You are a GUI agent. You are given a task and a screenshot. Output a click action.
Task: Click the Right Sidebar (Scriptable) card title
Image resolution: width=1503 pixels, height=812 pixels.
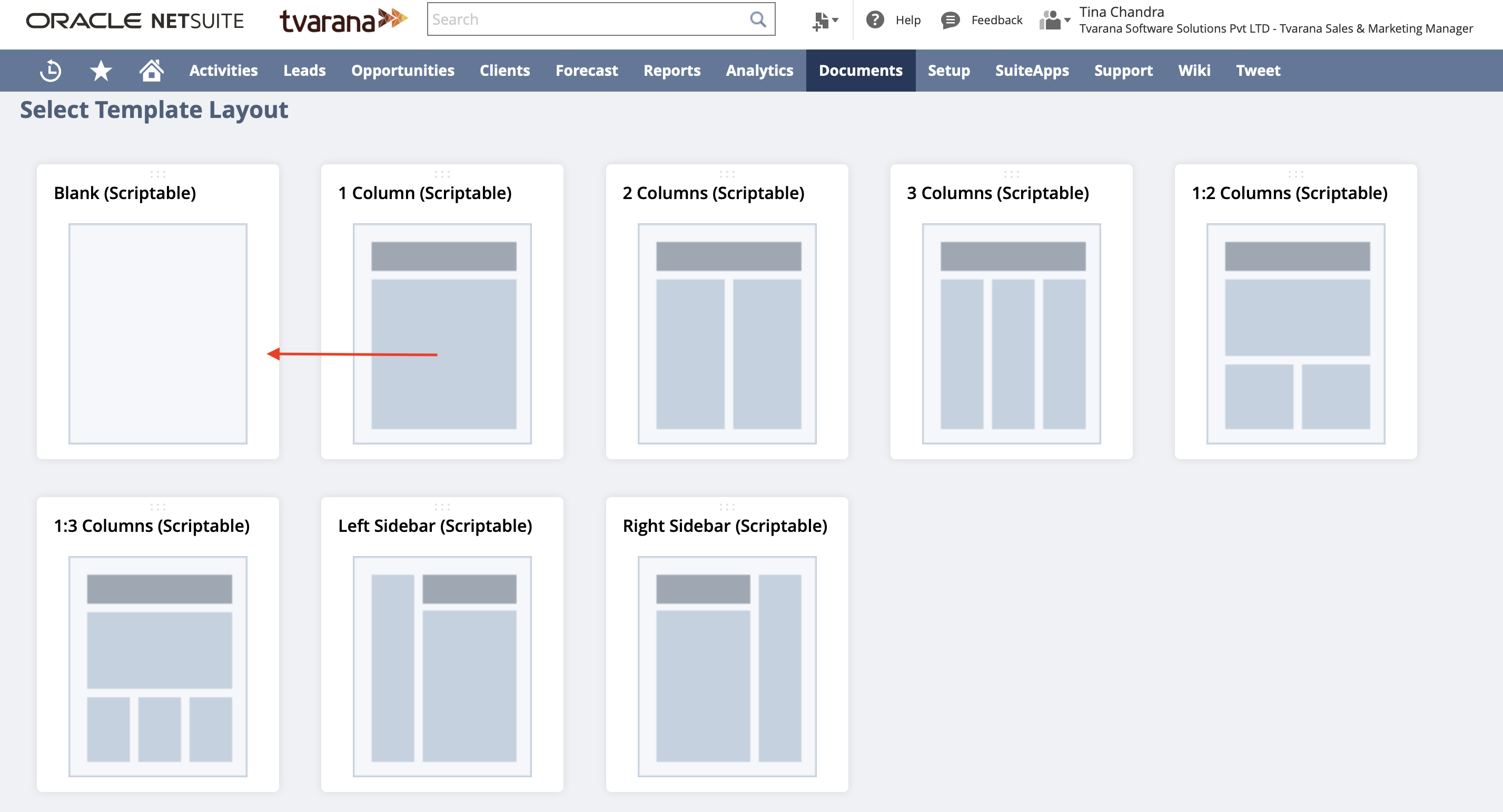[725, 526]
